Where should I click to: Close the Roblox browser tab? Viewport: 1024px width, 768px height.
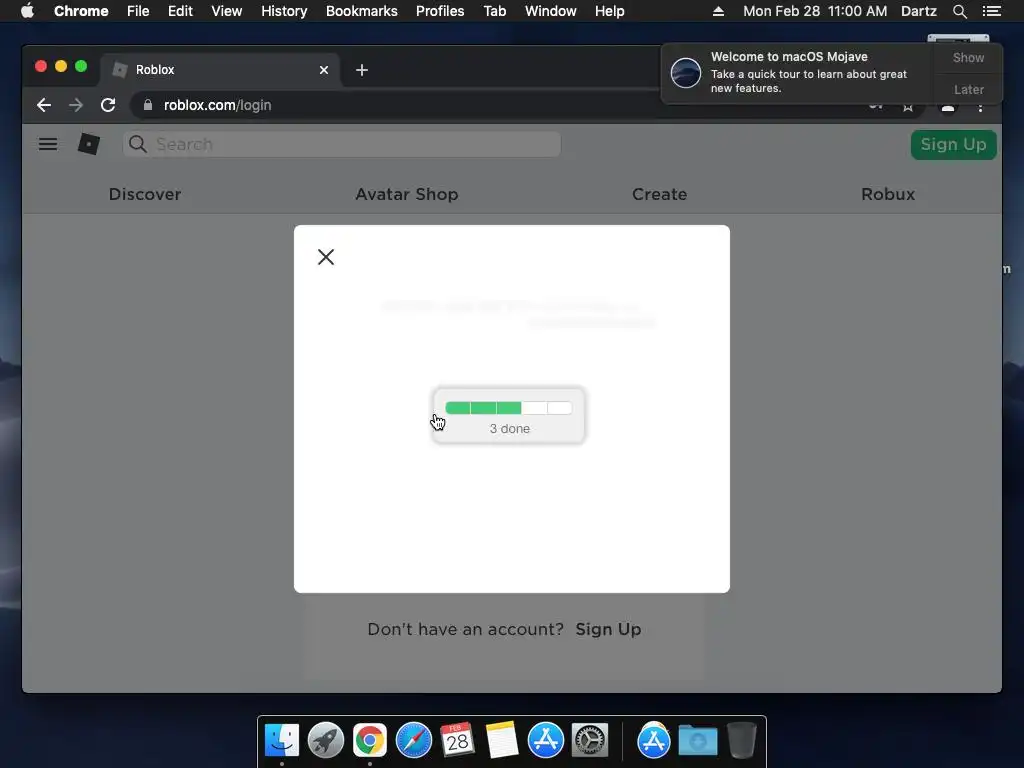(324, 70)
